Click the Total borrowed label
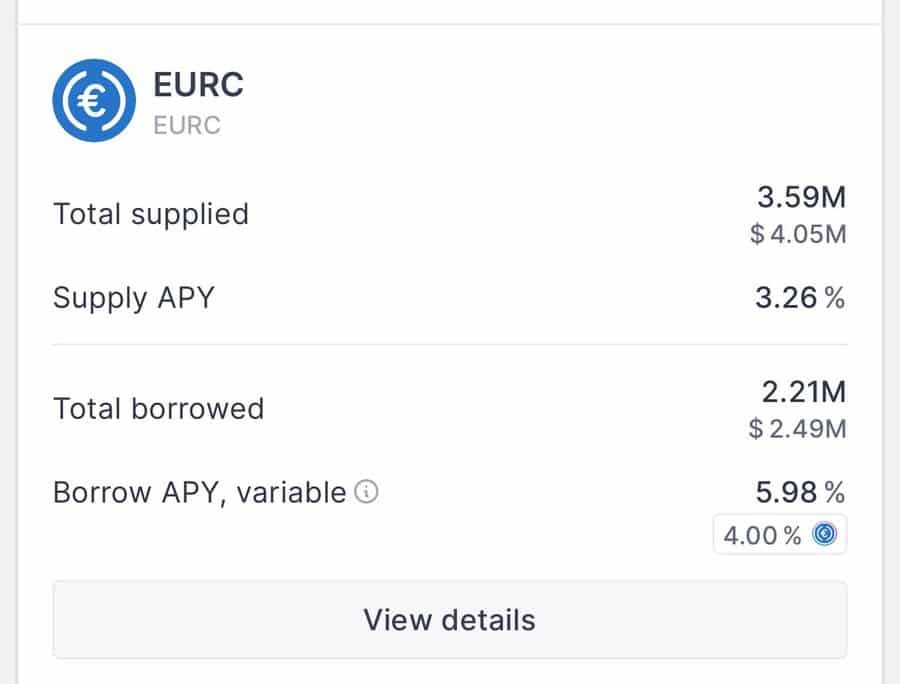 click(158, 409)
